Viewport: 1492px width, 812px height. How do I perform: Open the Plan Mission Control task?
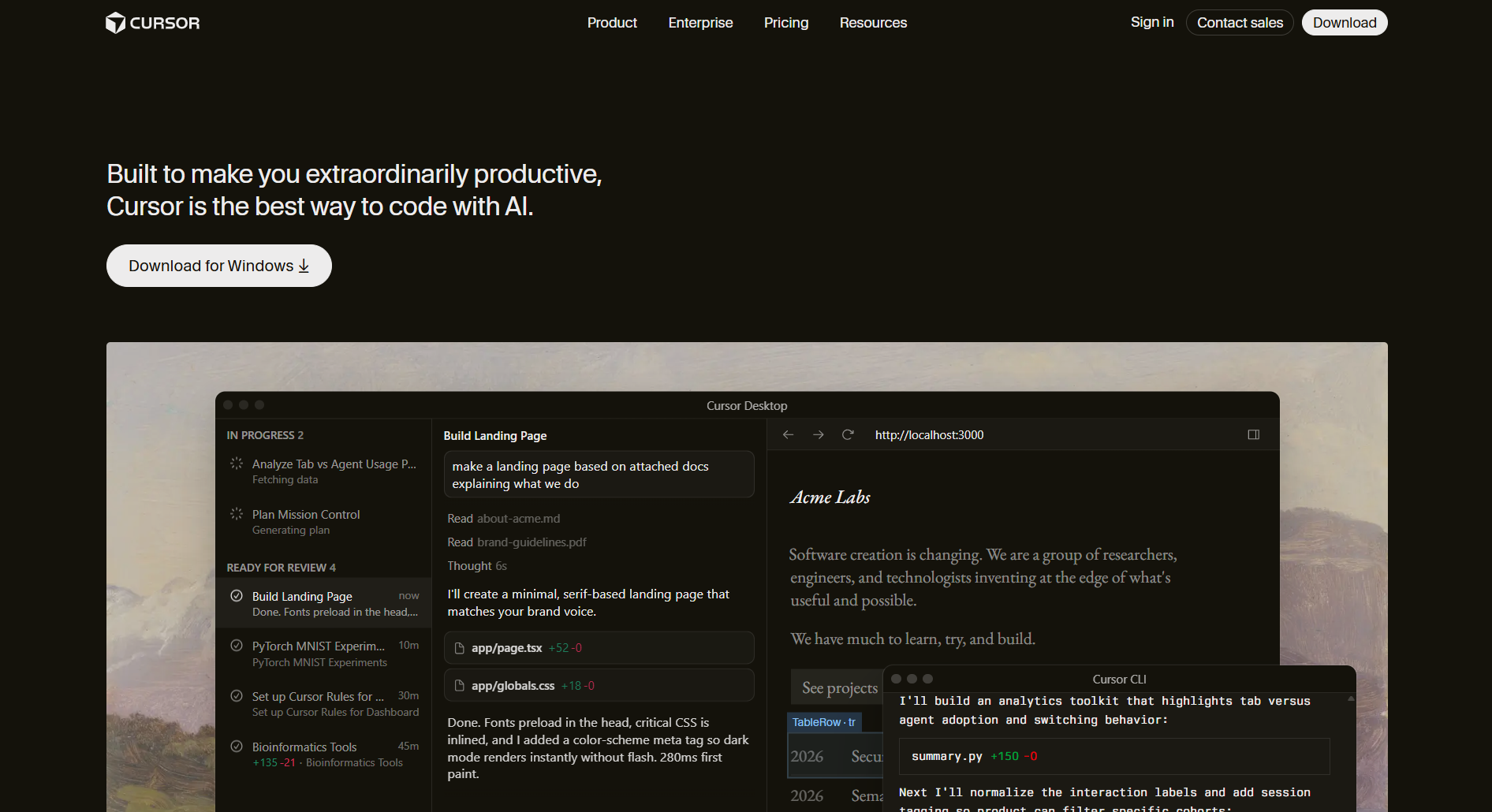[323, 522]
